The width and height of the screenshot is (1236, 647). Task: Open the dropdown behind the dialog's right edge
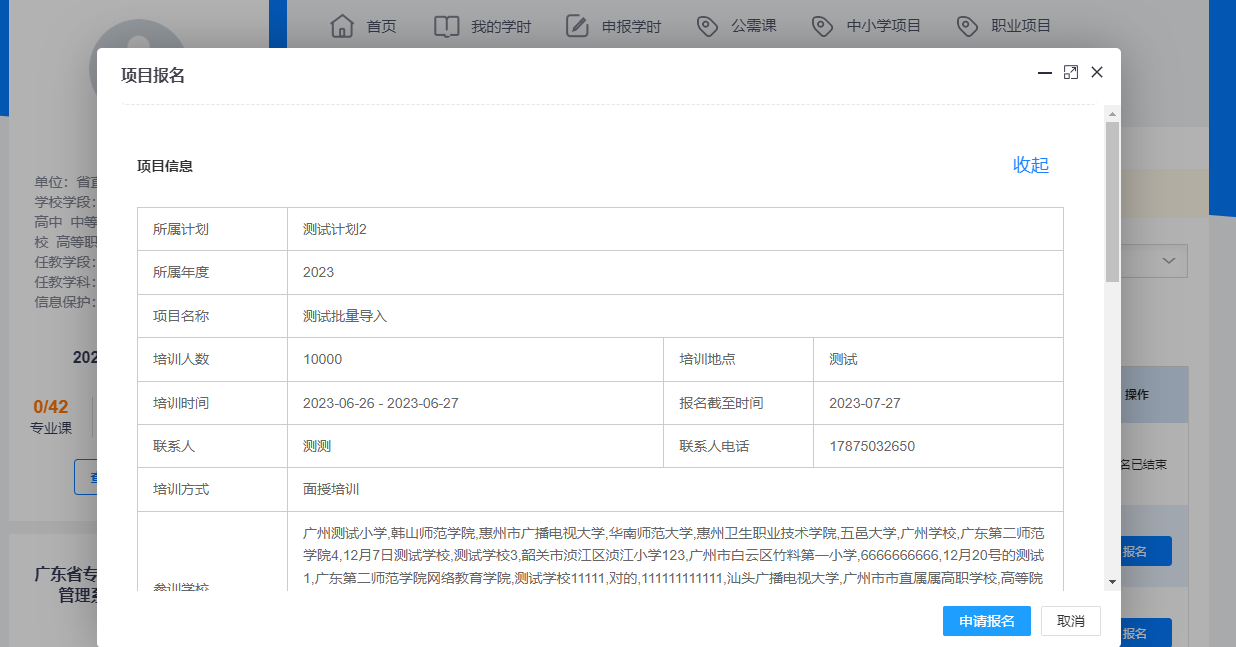[1166, 261]
